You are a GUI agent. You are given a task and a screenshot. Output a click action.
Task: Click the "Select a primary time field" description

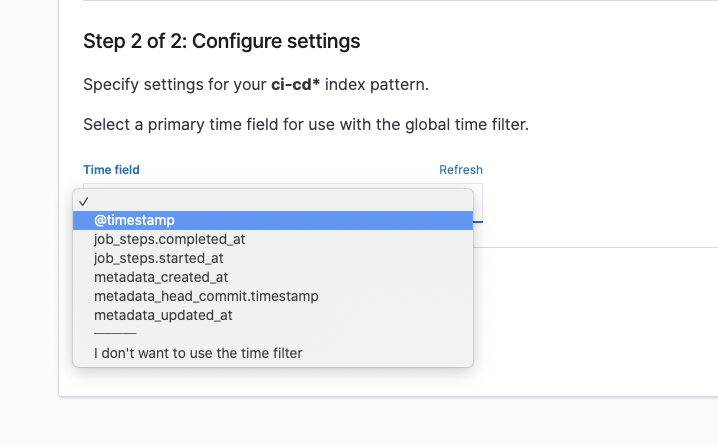coord(305,125)
